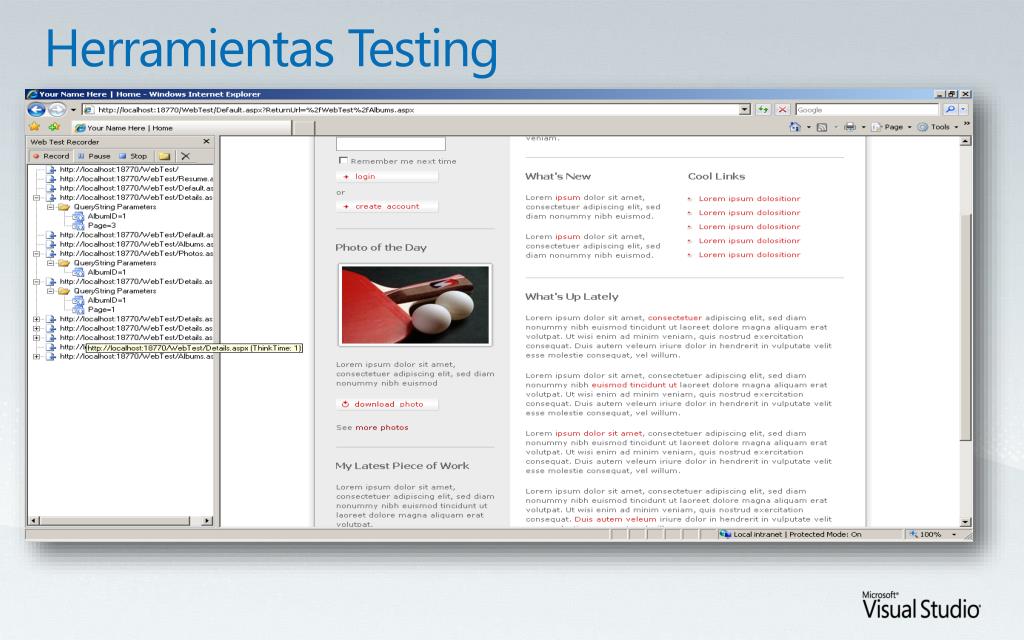Open the Tools menu
This screenshot has height=640, width=1024.
click(x=938, y=127)
